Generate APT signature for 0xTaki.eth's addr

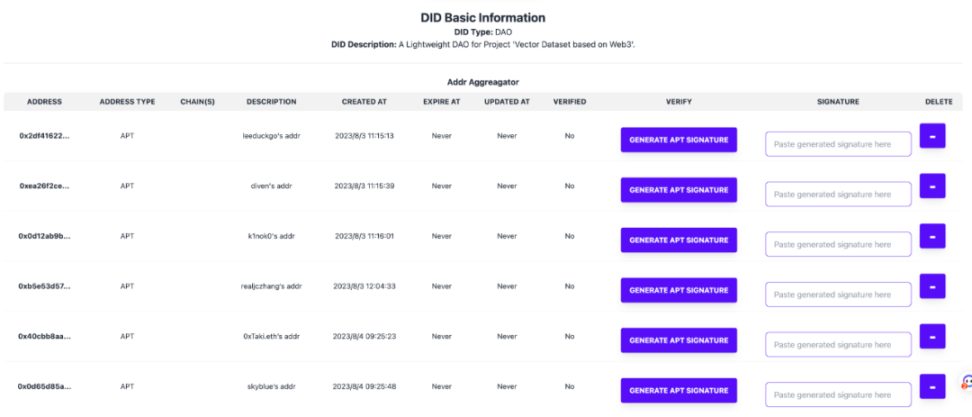678,340
